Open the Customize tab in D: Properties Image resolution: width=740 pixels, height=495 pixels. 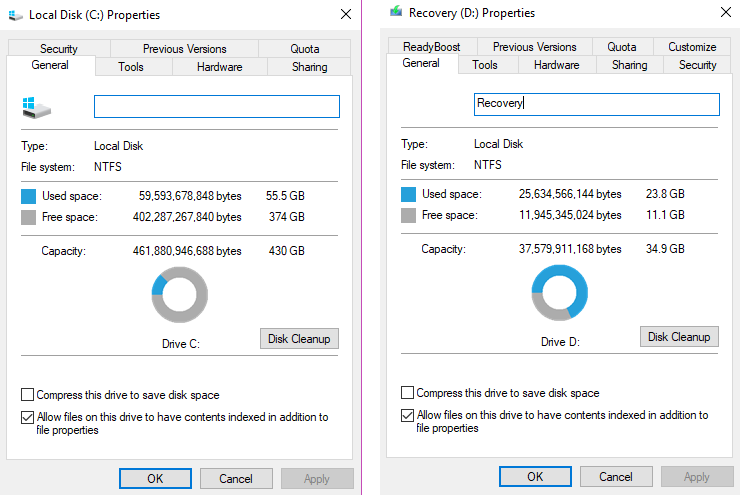pos(692,47)
